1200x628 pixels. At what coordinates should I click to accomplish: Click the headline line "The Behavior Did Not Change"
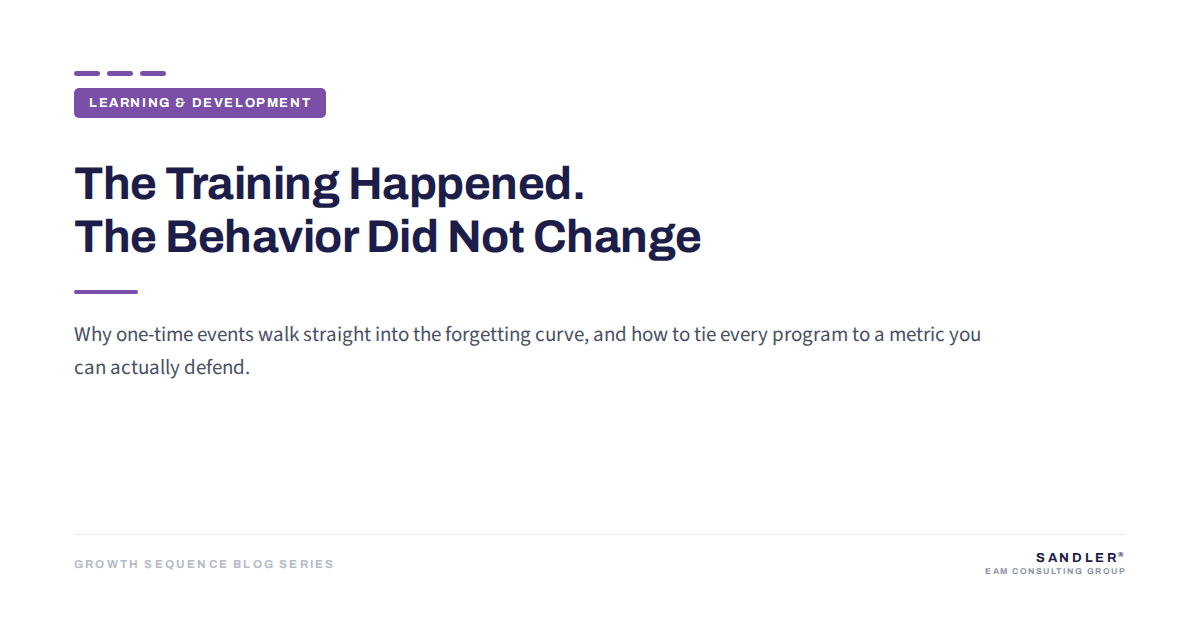pos(387,237)
